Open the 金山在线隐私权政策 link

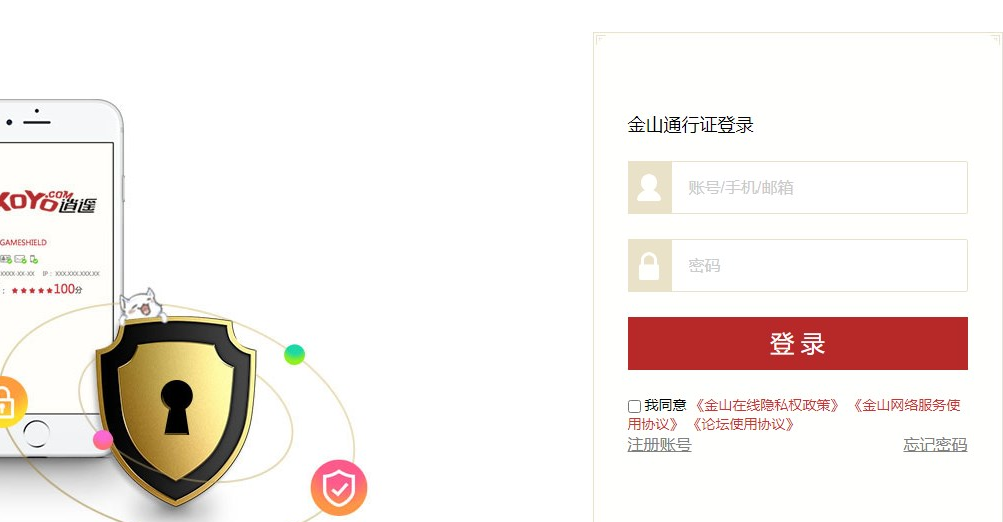[768, 405]
